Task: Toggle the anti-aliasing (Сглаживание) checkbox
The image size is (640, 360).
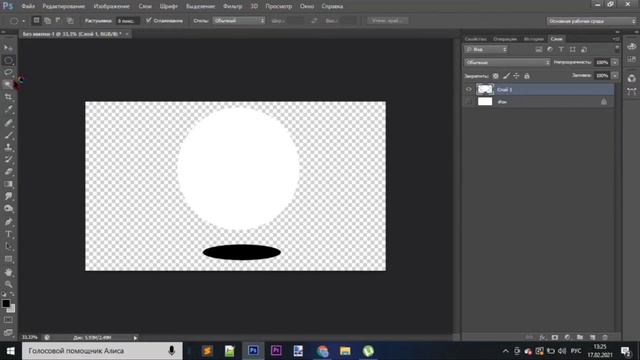Action: pyautogui.click(x=149, y=20)
